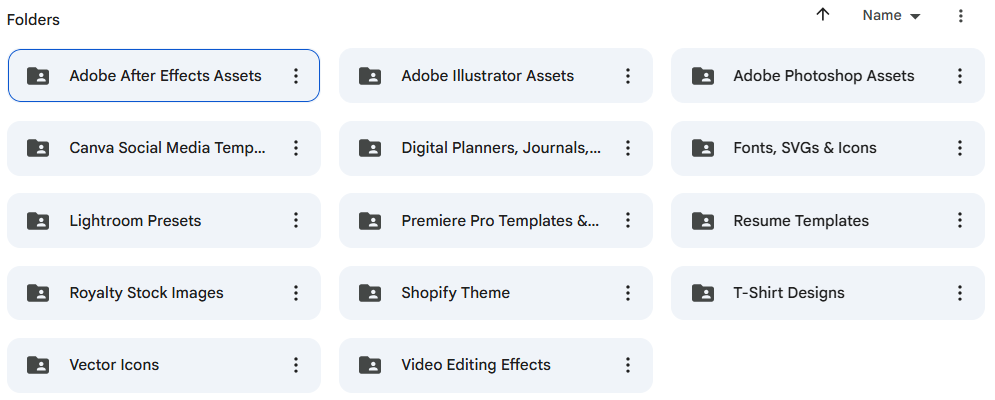
Task: Select the T-Shirt Designs folder
Action: pos(827,293)
